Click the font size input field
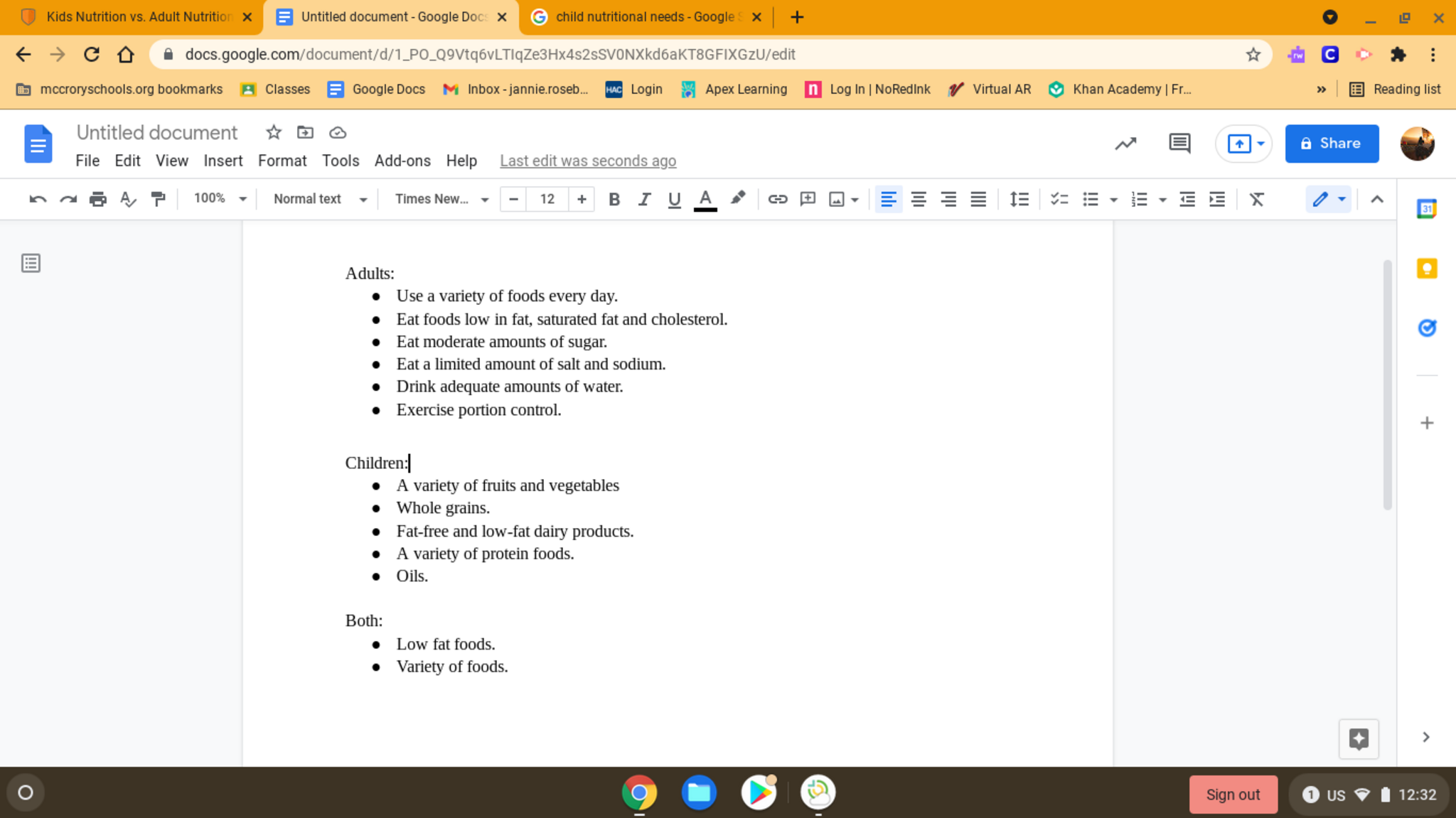 click(547, 200)
